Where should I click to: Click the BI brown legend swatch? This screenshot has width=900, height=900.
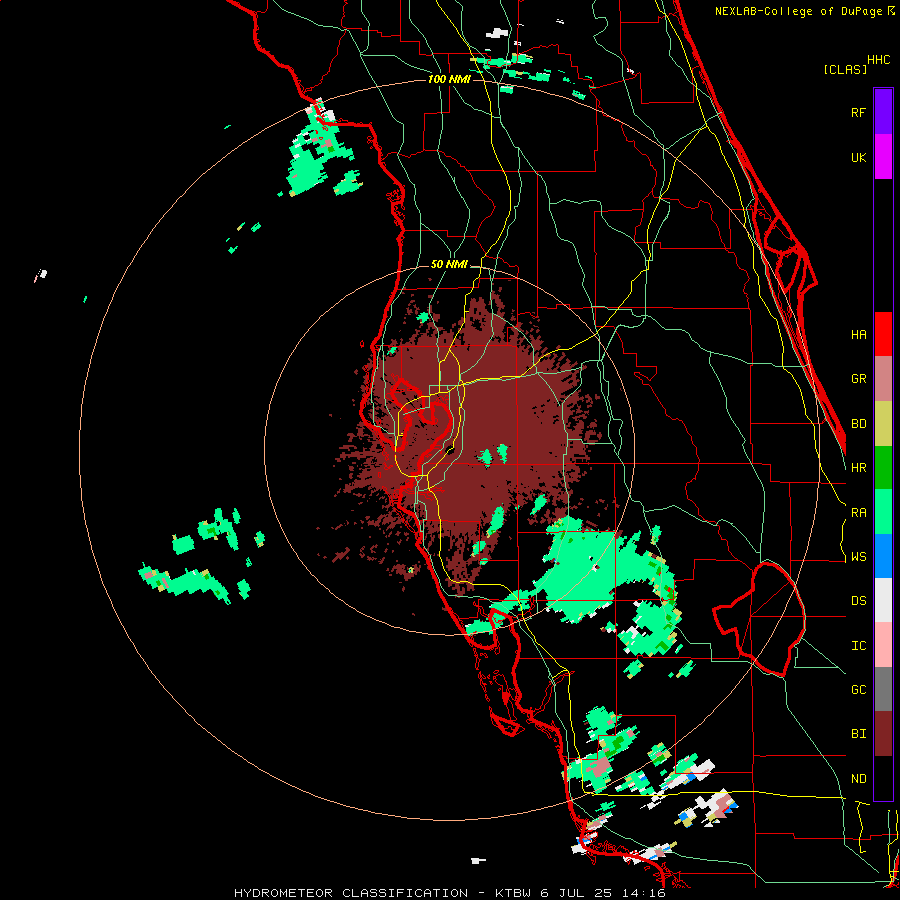[883, 734]
